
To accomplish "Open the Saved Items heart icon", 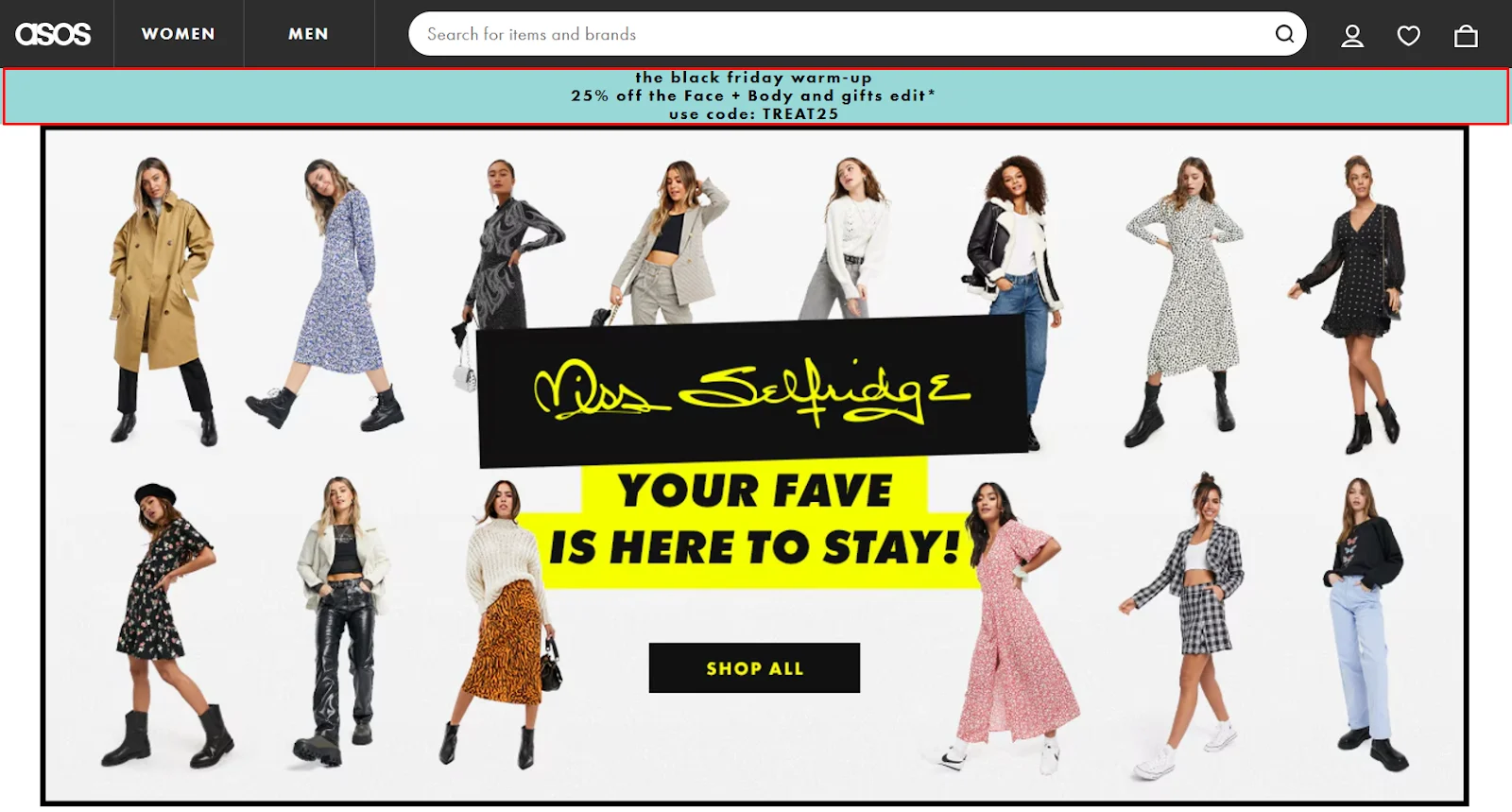I will pos(1409,36).
